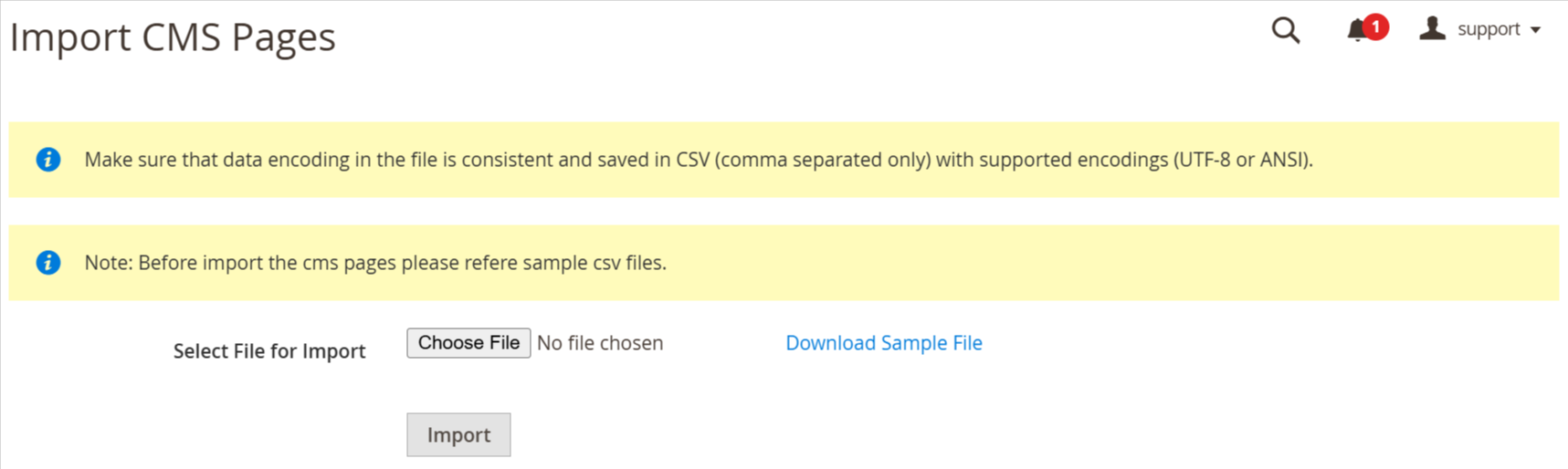Viewport: 1568px width, 469px height.
Task: Expand the support account dropdown arrow
Action: [x=1535, y=30]
